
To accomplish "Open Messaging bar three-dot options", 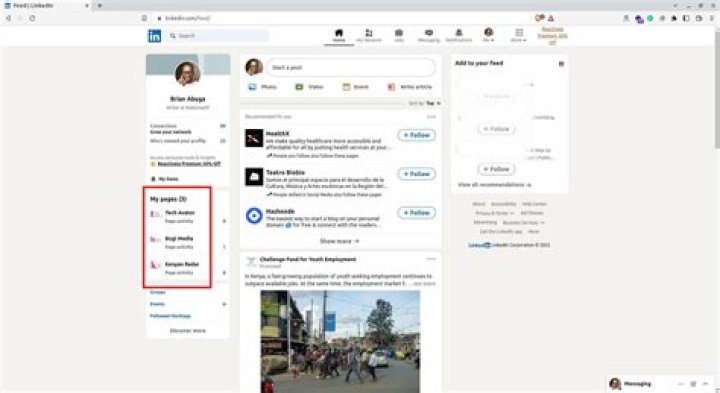I will pos(681,384).
